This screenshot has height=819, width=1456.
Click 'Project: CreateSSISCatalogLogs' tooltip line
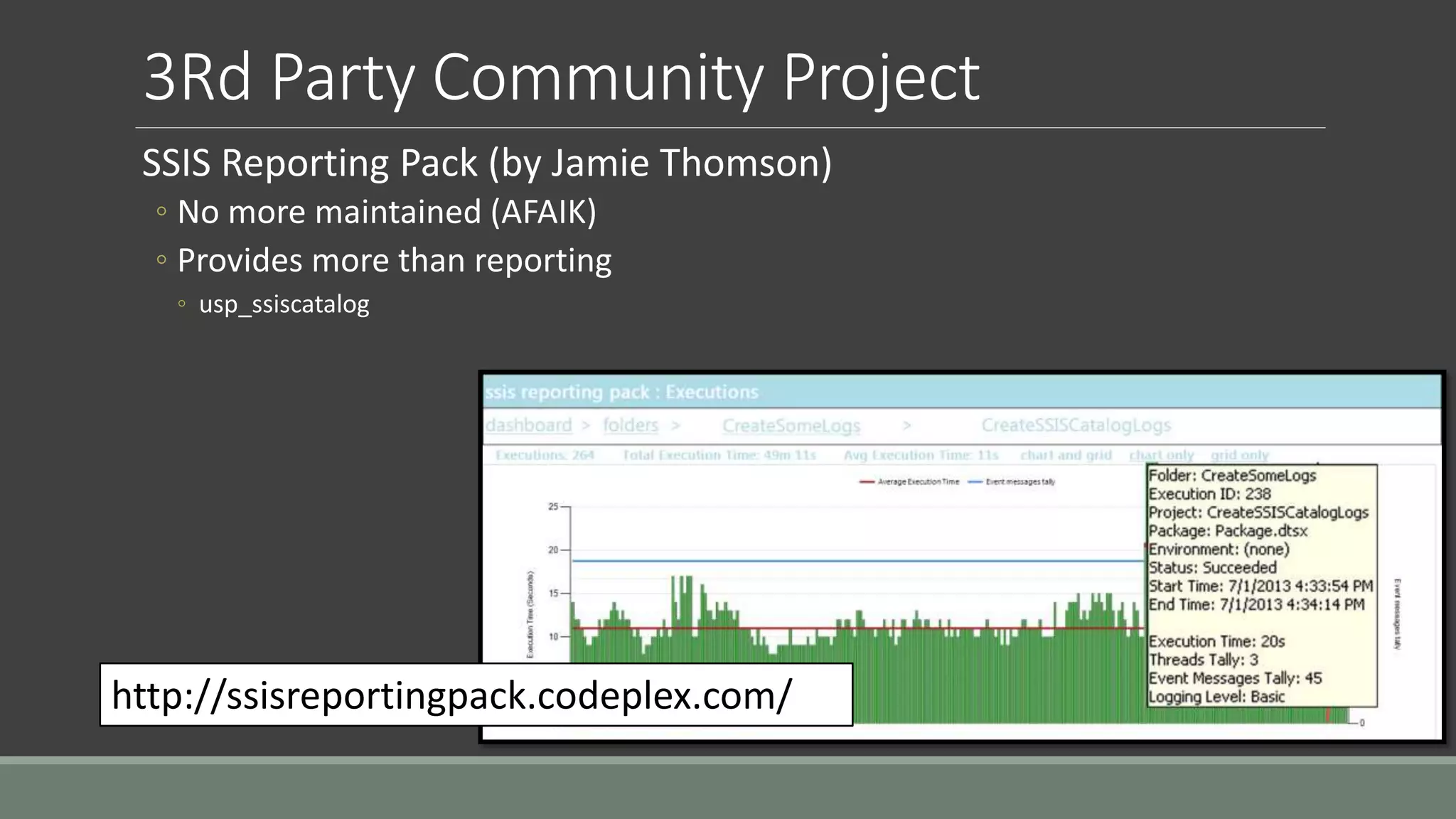[1258, 513]
